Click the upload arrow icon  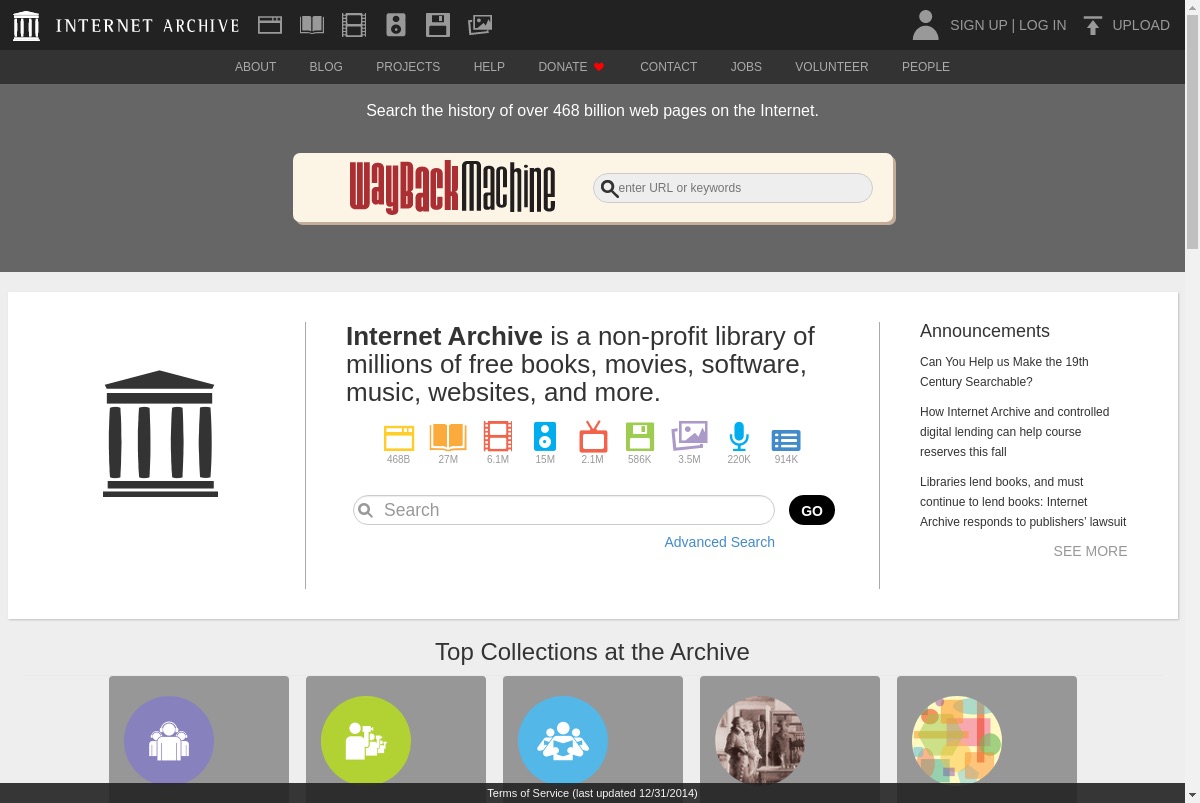(1093, 25)
